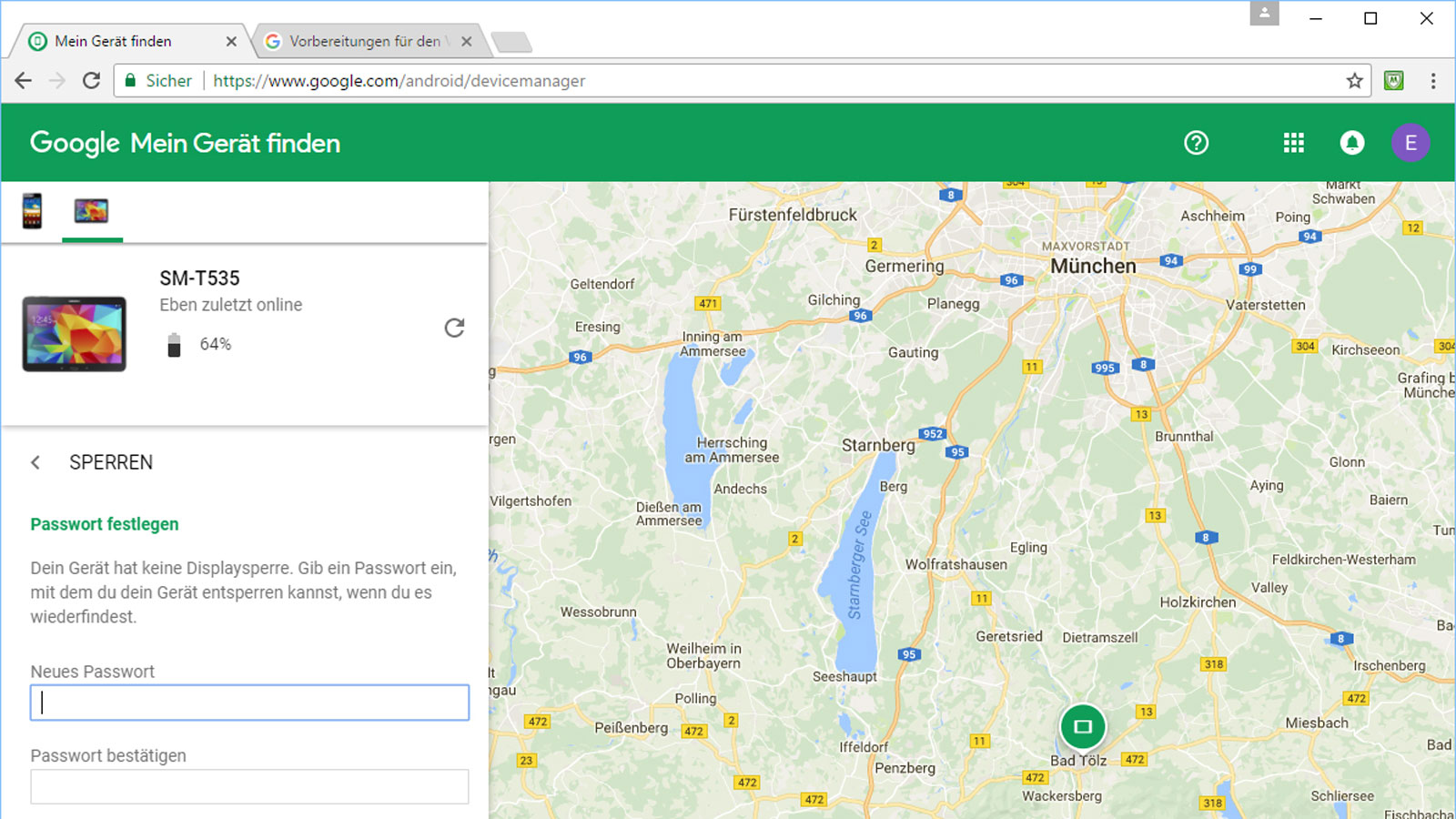This screenshot has height=819, width=1456.
Task: Select the smartphone device thumbnail
Action: 31,211
